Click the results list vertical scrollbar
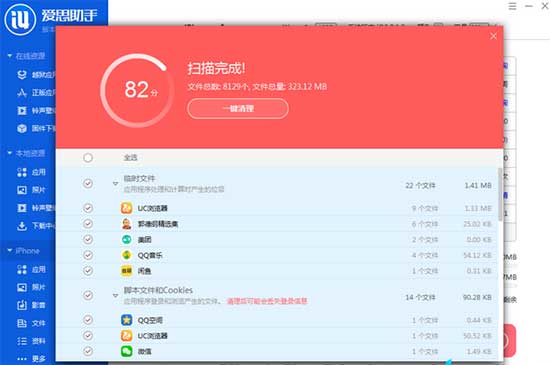 click(x=500, y=195)
